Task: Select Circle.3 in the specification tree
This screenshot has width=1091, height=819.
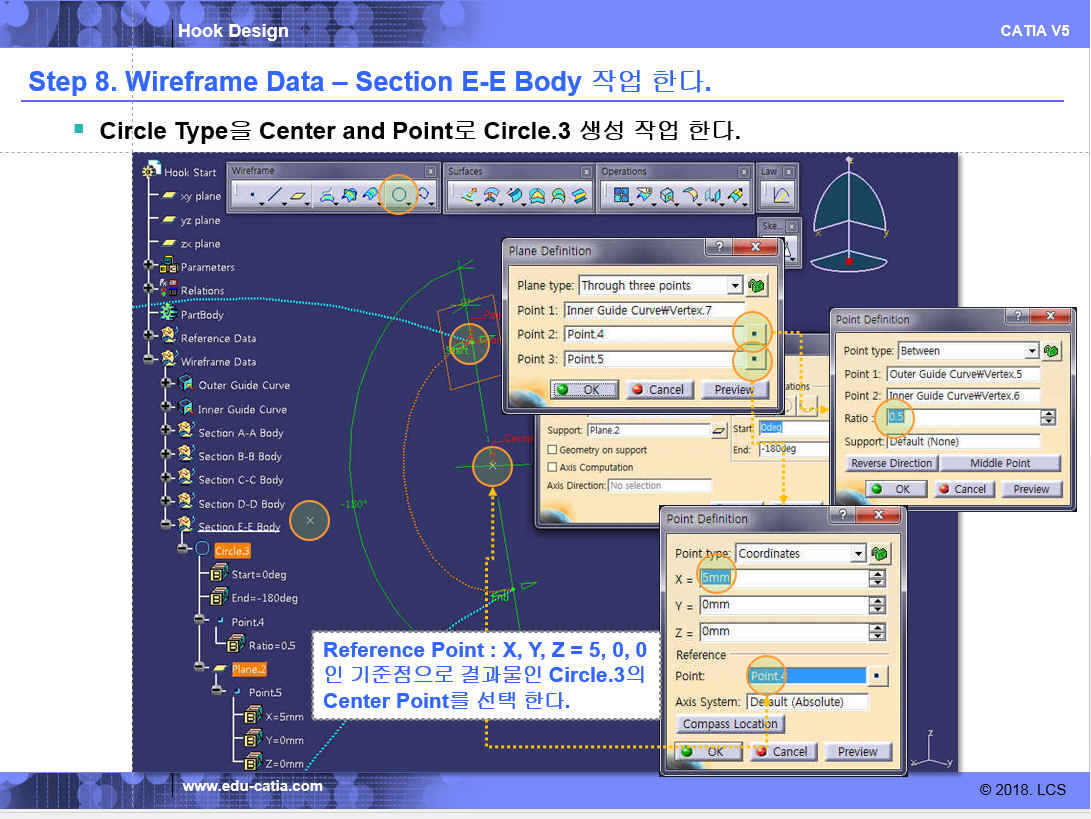Action: 232,551
